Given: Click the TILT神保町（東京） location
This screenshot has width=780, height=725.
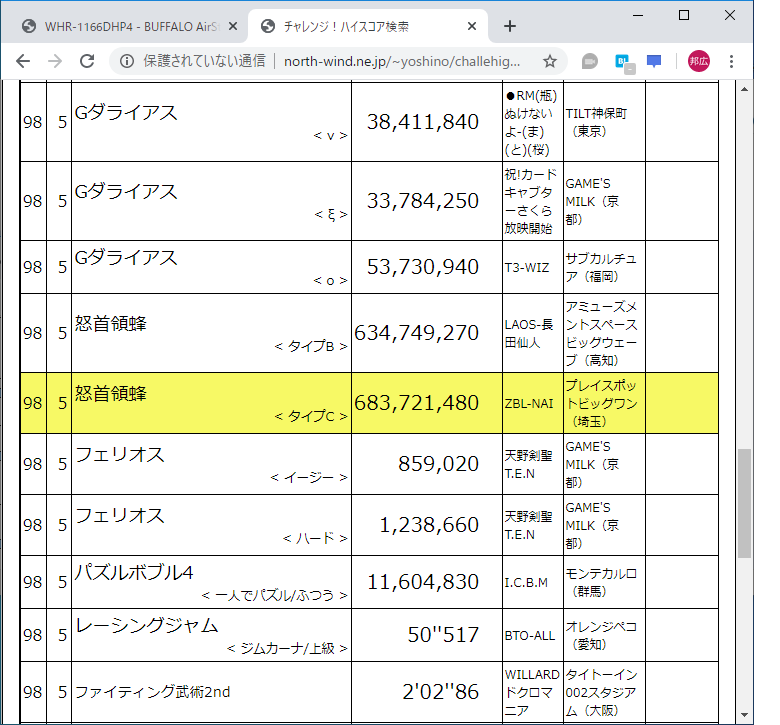Looking at the screenshot, I should click(596, 122).
